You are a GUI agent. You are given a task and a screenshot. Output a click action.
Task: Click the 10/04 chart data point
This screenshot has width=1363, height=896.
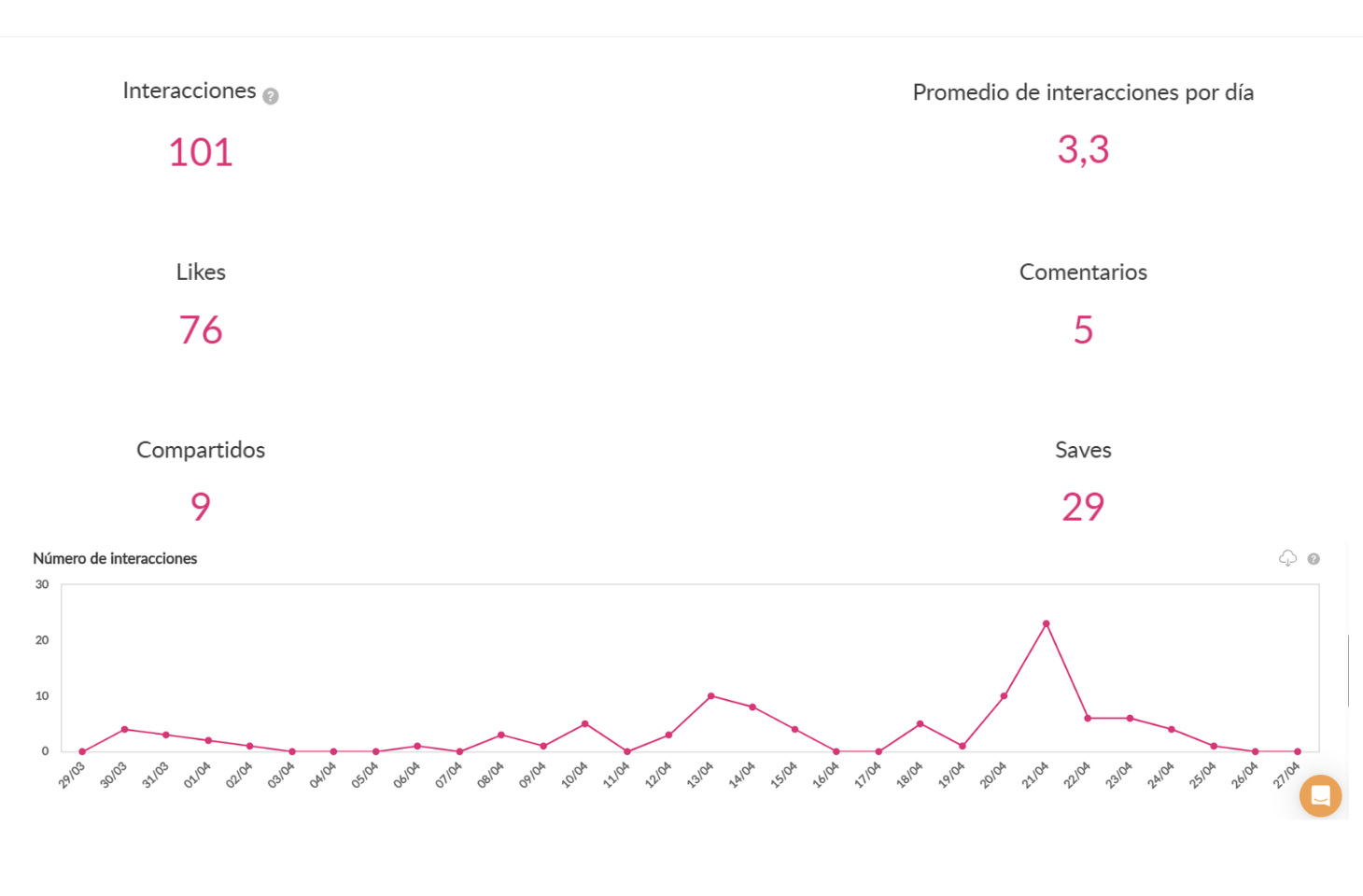pyautogui.click(x=585, y=723)
